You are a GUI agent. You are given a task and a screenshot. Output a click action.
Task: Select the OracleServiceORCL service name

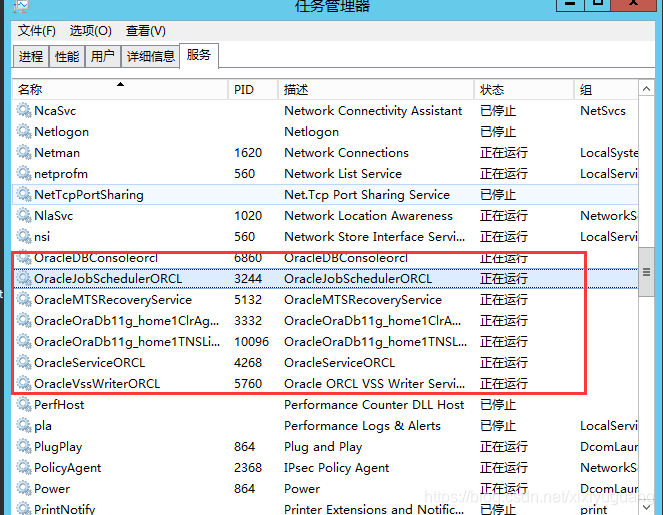(x=90, y=362)
